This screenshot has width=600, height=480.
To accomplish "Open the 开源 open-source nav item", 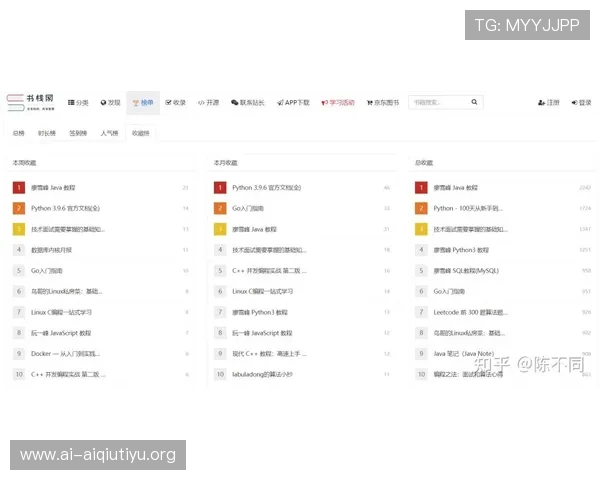I will point(209,103).
